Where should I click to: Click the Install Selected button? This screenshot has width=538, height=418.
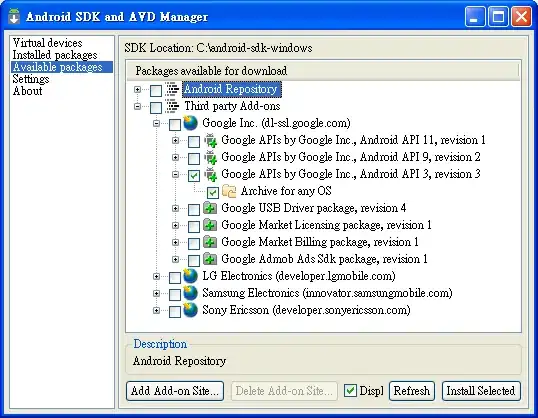[x=481, y=391]
